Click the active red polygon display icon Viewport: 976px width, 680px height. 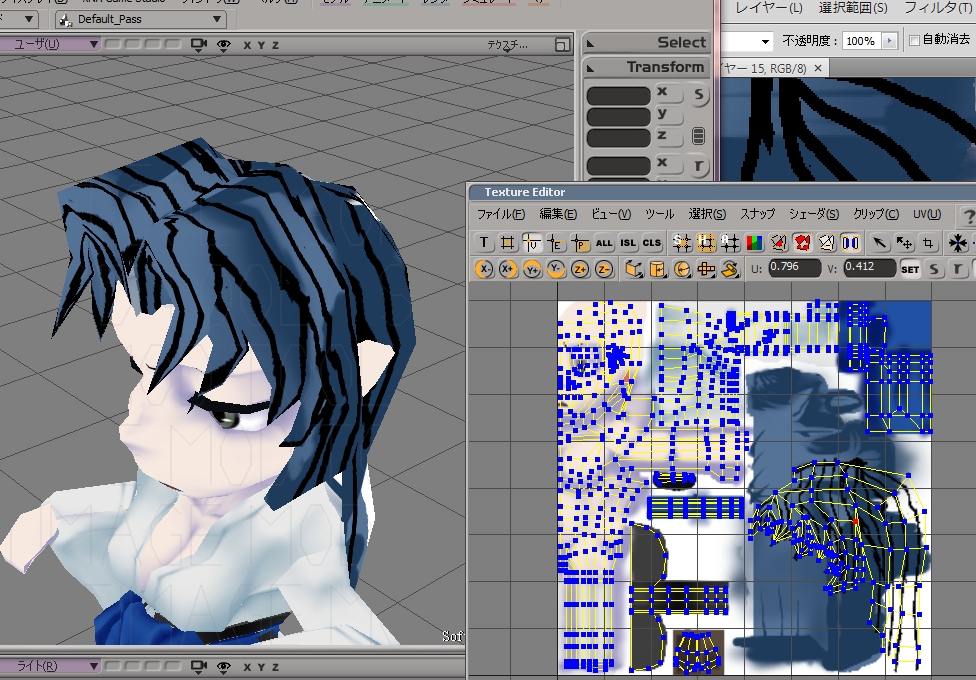click(802, 243)
